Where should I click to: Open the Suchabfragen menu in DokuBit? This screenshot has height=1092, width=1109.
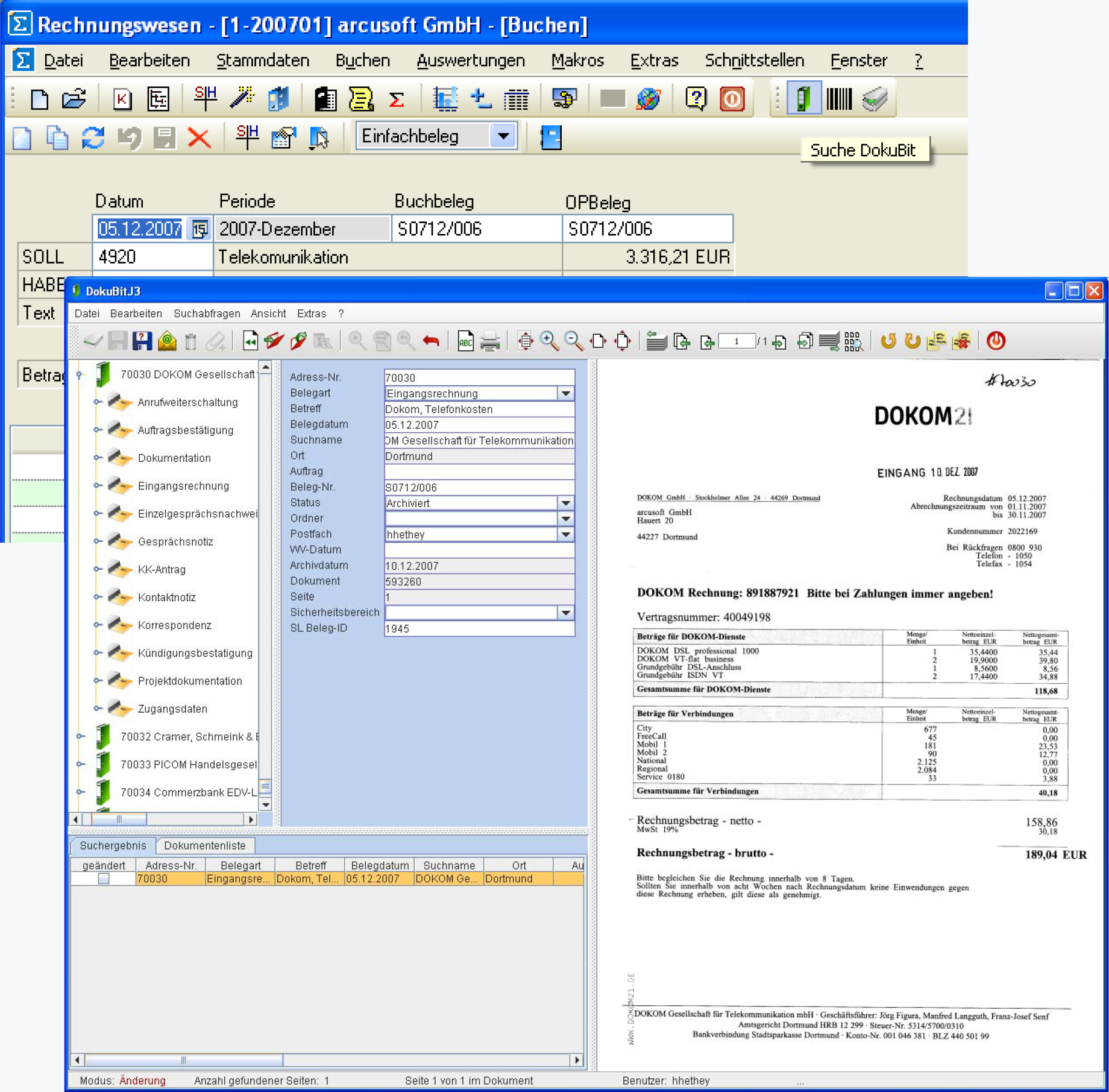[x=207, y=314]
